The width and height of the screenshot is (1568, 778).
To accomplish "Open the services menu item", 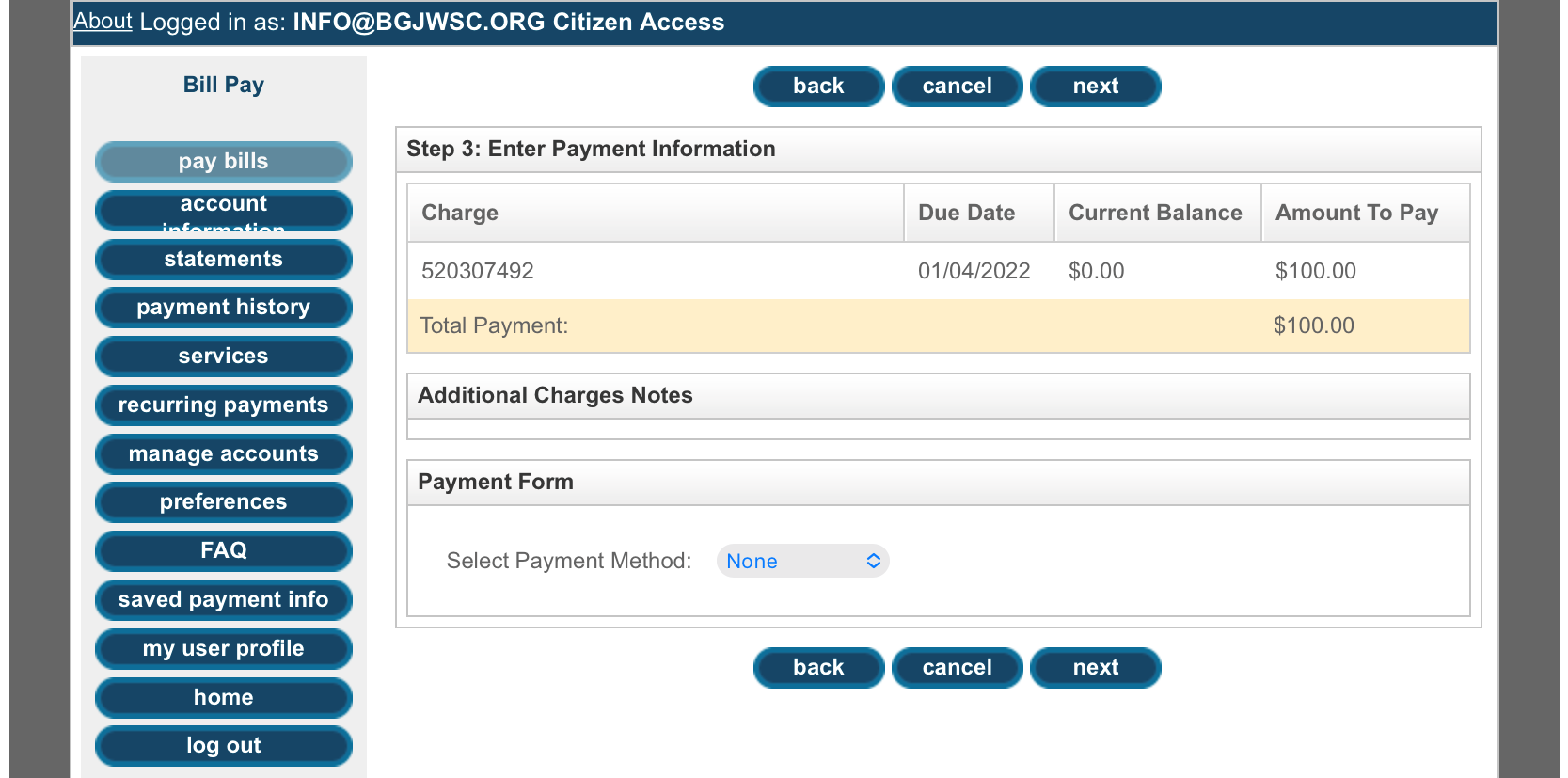I will click(224, 357).
